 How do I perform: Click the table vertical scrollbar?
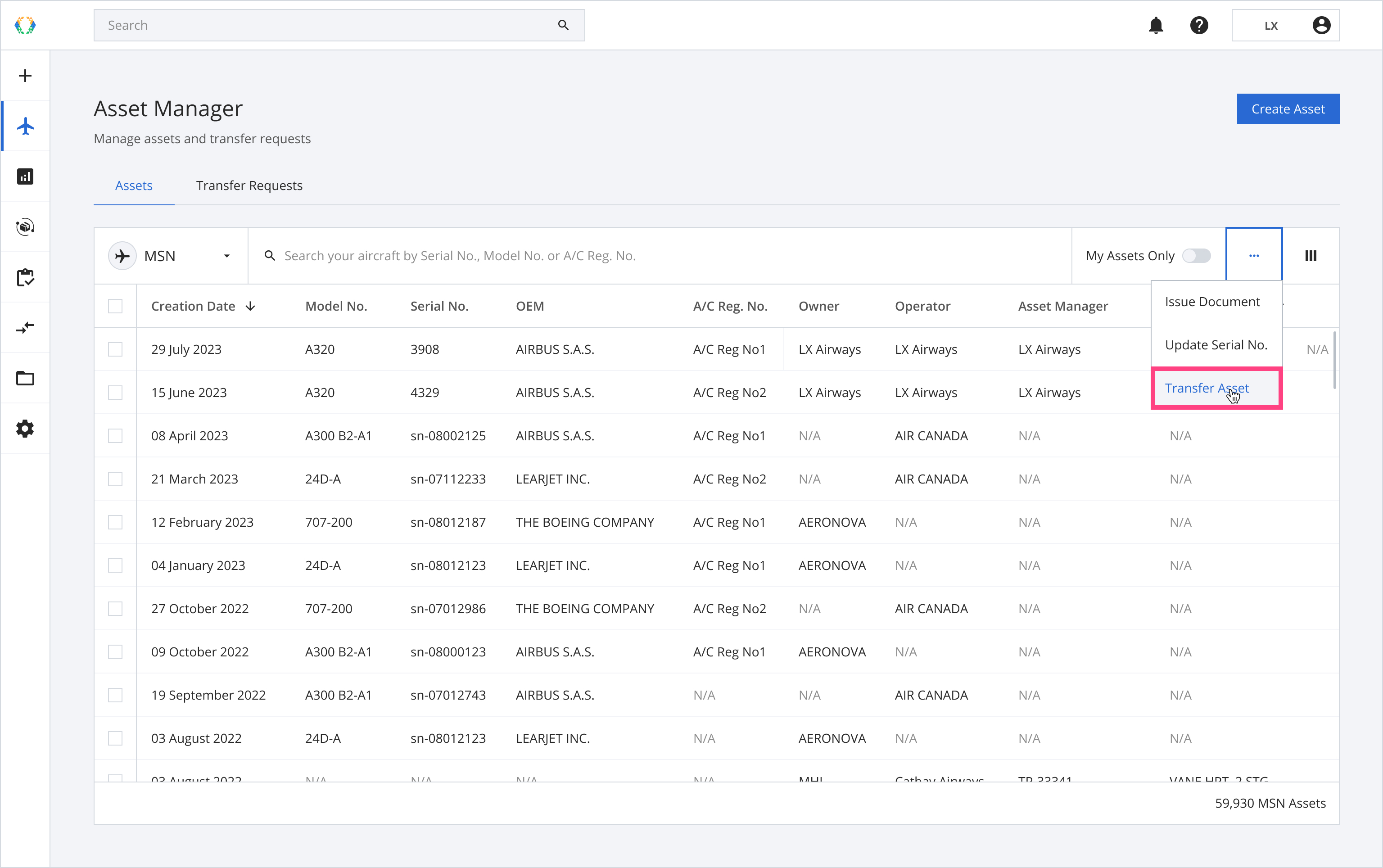point(1335,360)
